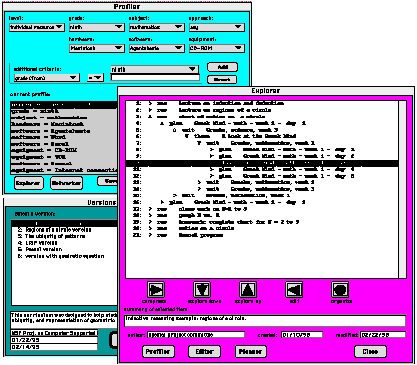This screenshot has height=365, width=417.
Task: Select row 19 chart for N = 2 to 5
Action: [262, 222]
